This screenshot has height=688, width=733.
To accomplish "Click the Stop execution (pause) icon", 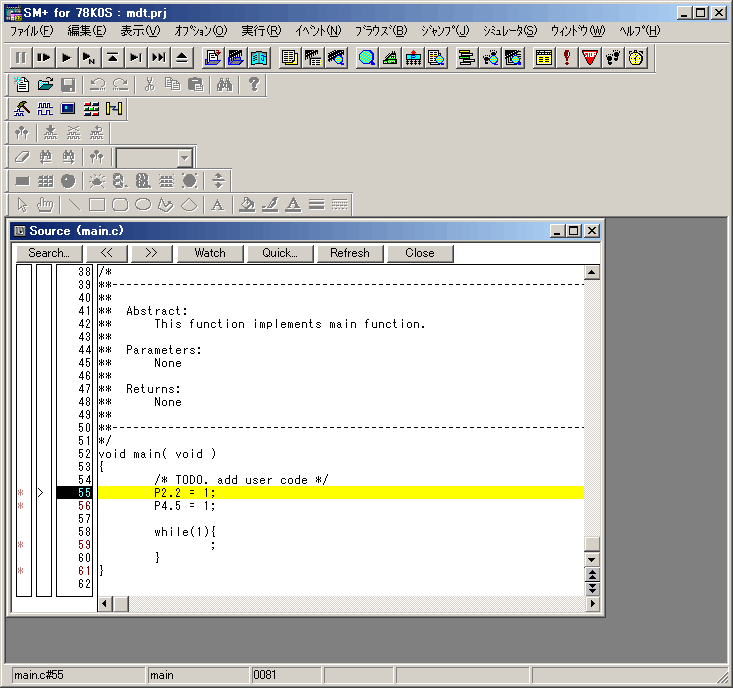I will click(x=21, y=58).
